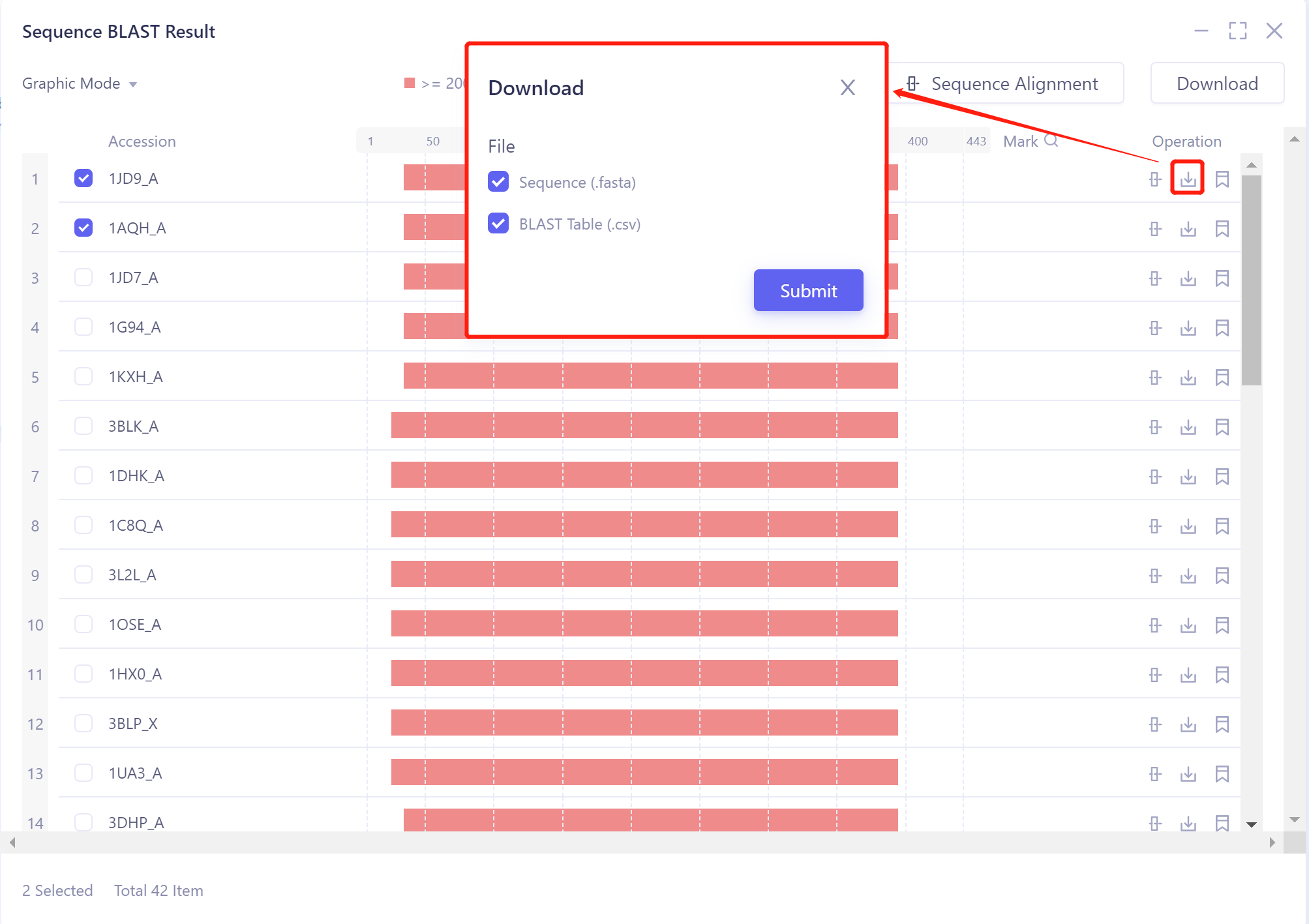
Task: Click the bookmark icon for 3BLK_A
Action: (1222, 427)
